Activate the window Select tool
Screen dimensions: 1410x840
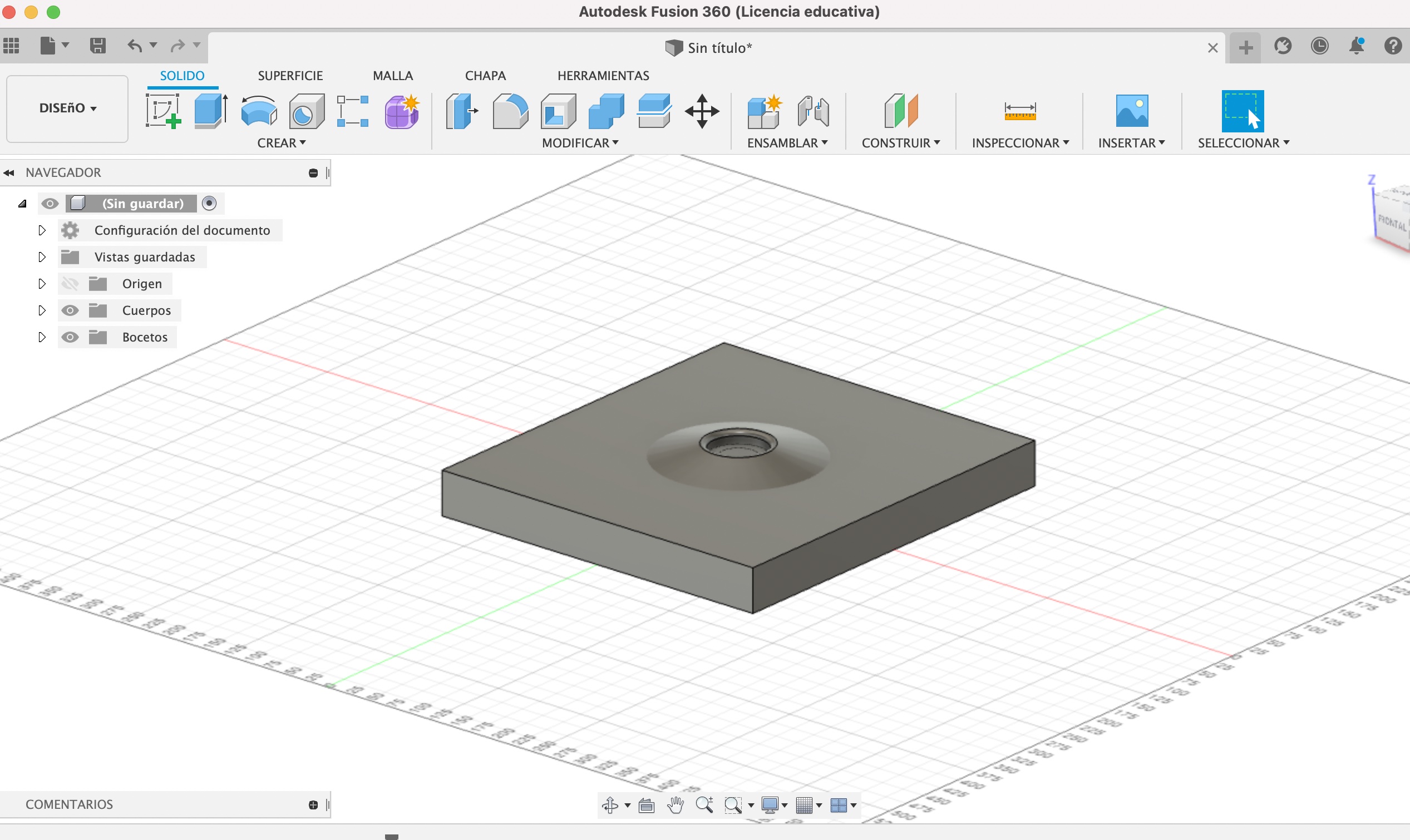1243,111
